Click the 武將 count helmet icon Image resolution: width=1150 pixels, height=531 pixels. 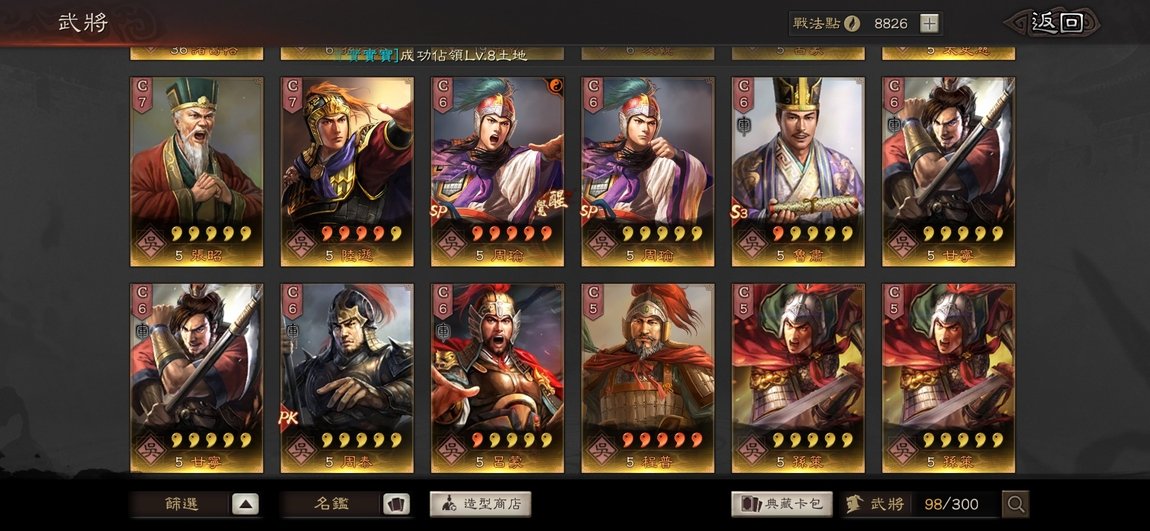tap(854, 504)
